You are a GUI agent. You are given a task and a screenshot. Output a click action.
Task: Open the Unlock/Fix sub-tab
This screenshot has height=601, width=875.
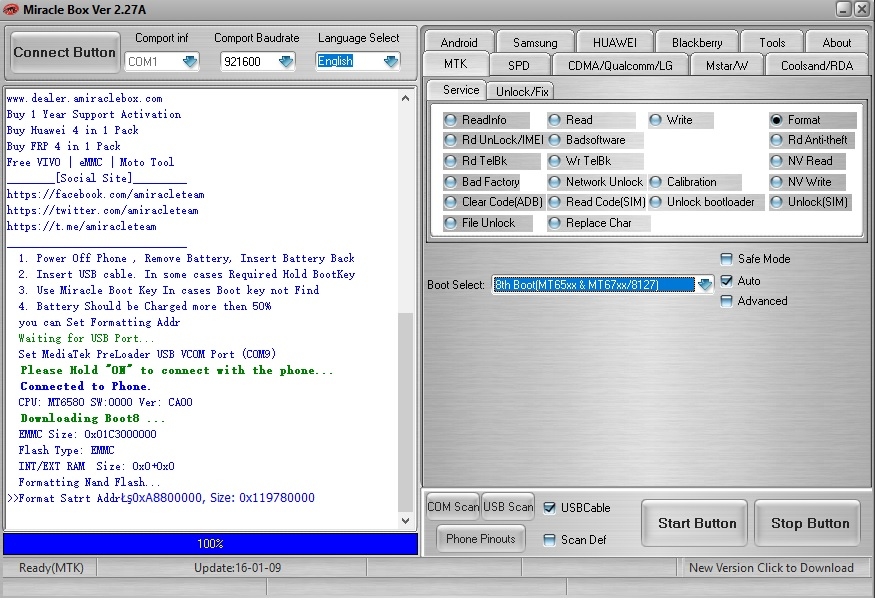click(522, 92)
